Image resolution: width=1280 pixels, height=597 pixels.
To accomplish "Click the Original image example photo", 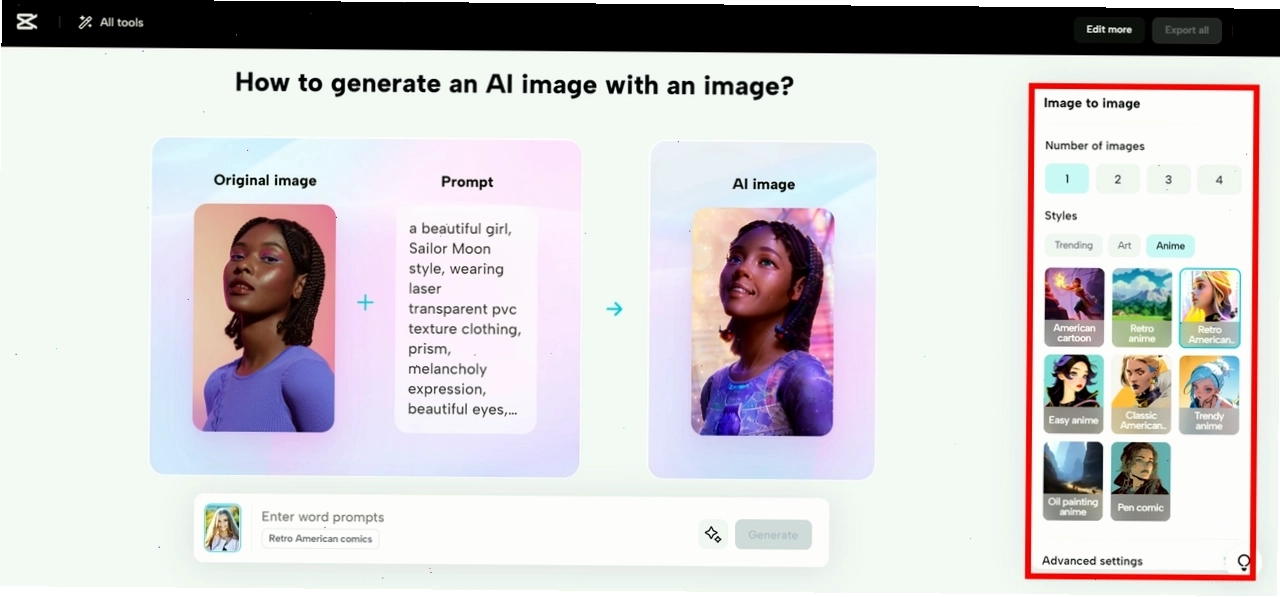I will coord(264,318).
